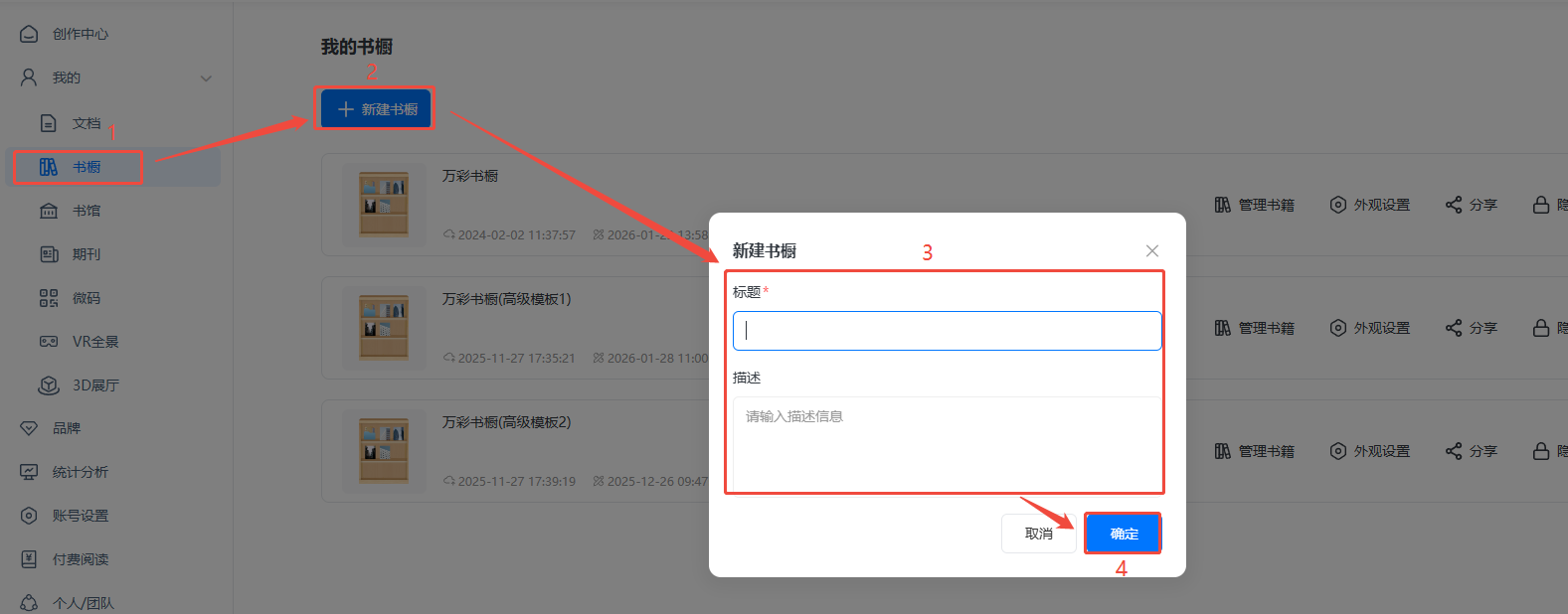The image size is (1568, 614).
Task: Open the 书馆 library icon
Action: point(48,211)
